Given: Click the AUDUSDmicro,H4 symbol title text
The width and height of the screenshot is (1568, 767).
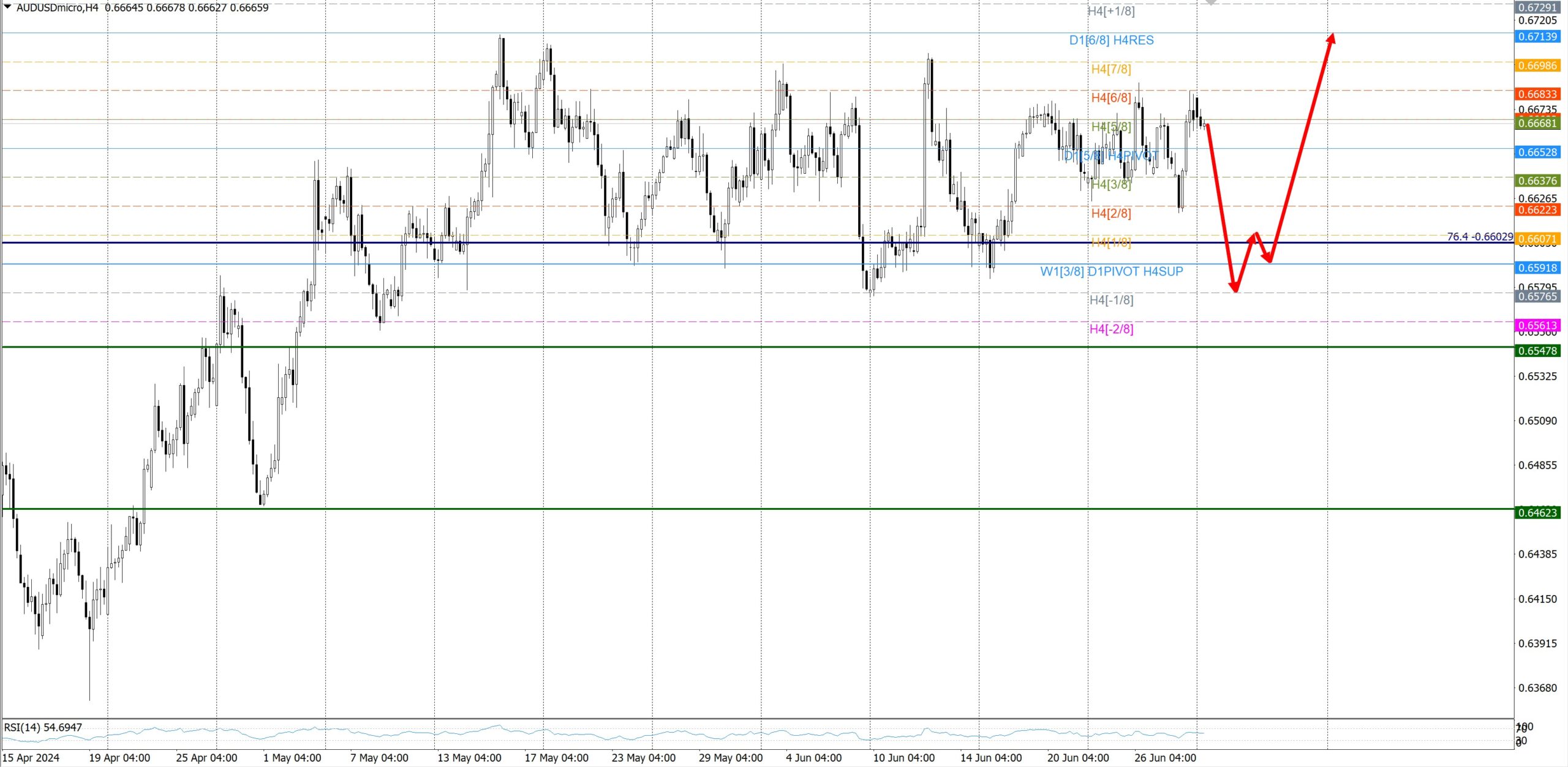Looking at the screenshot, I should [57, 8].
